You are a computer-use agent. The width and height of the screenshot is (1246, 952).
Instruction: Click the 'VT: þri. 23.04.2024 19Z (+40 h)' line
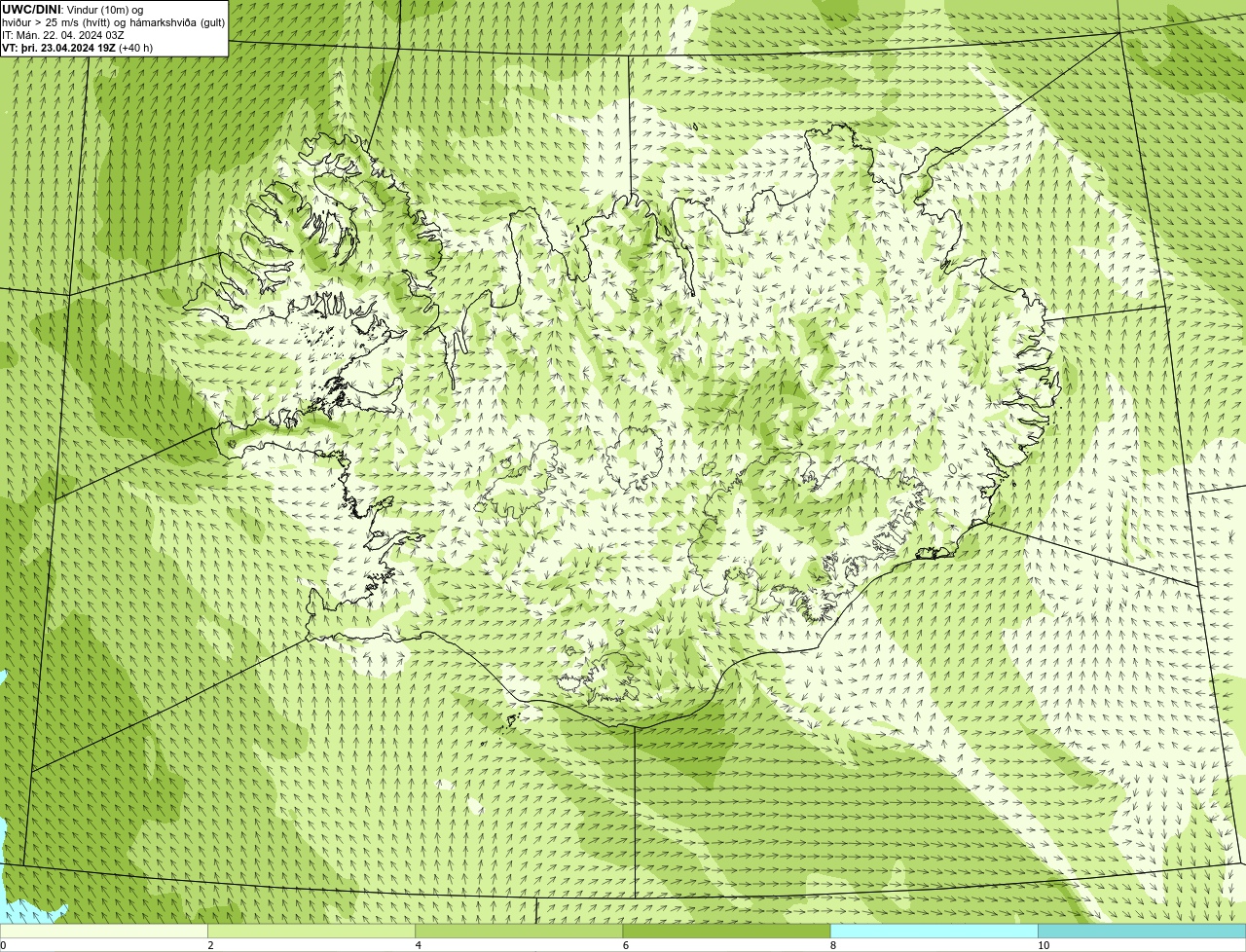click(78, 48)
